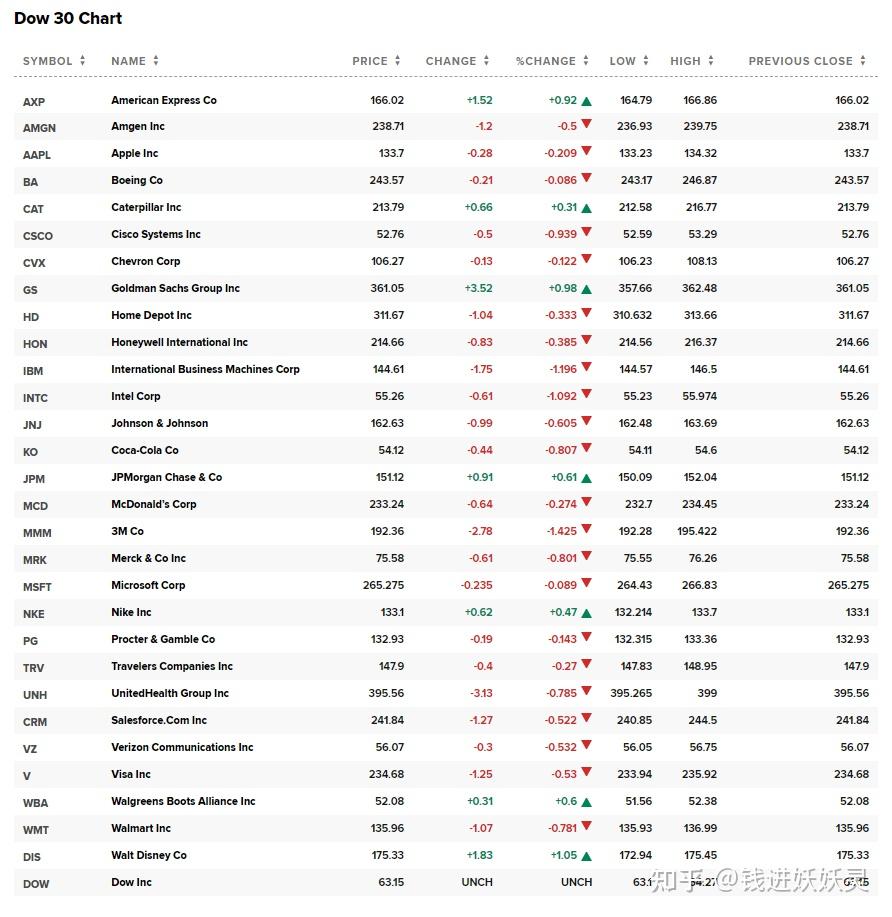This screenshot has width=892, height=917.
Task: Open the Goldman Sachs Group Inc link
Action: [175, 288]
